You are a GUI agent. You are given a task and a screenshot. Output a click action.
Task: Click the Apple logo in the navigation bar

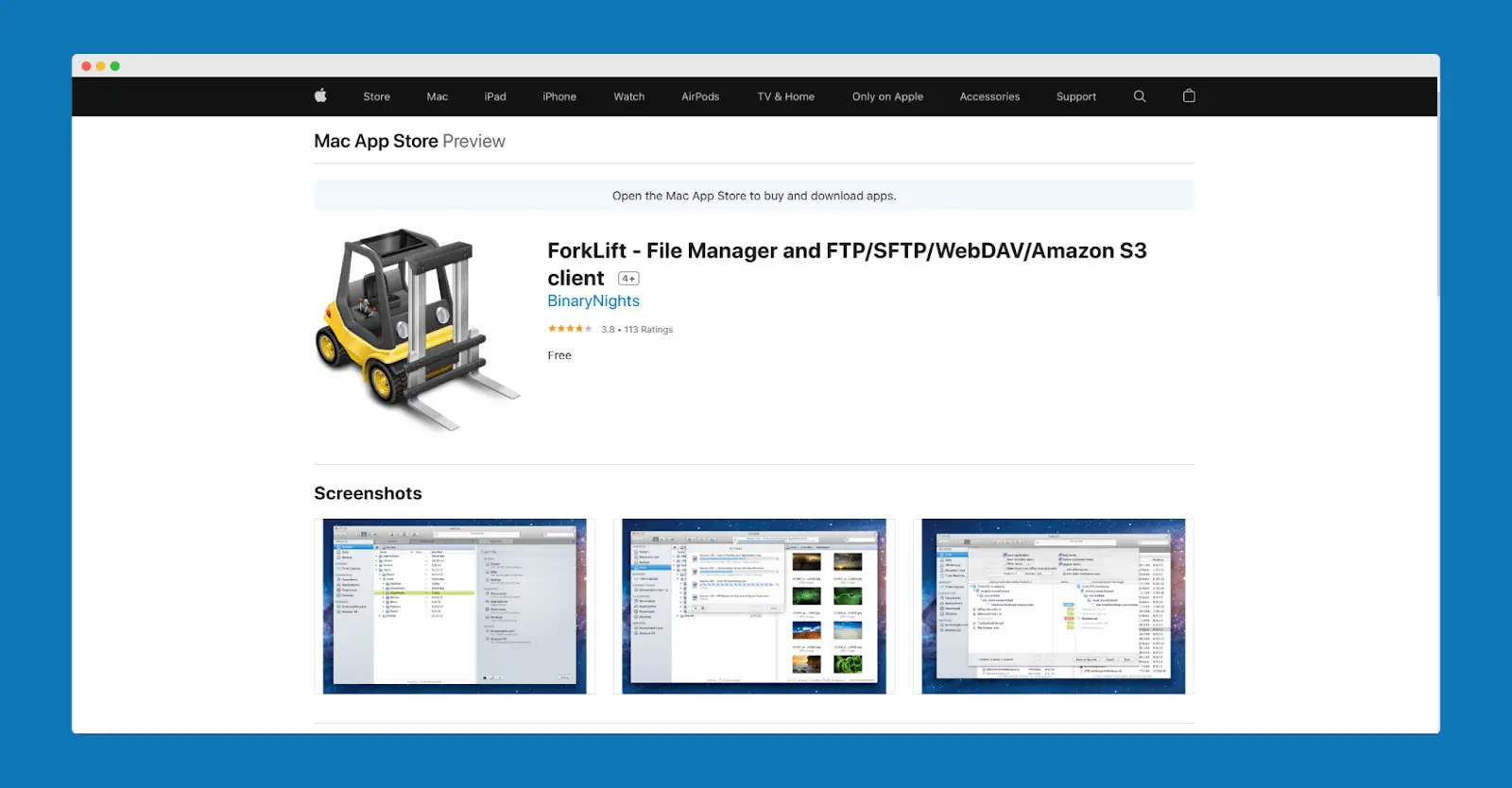[x=320, y=95]
